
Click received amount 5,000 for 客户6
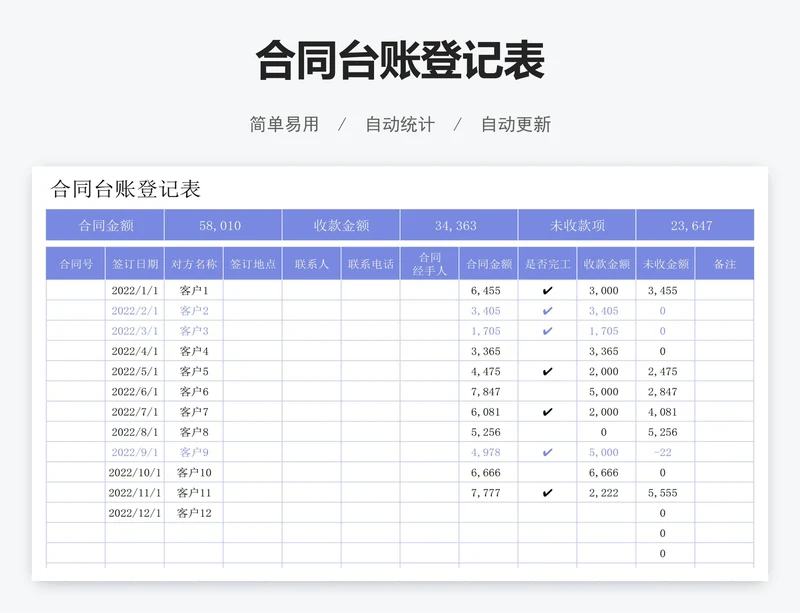coord(604,392)
